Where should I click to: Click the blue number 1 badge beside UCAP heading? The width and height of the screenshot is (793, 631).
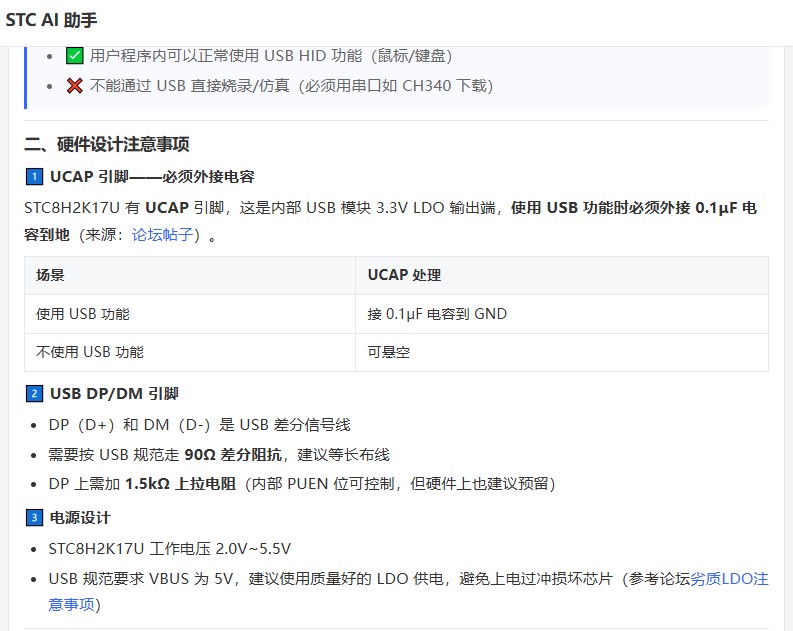[34, 177]
